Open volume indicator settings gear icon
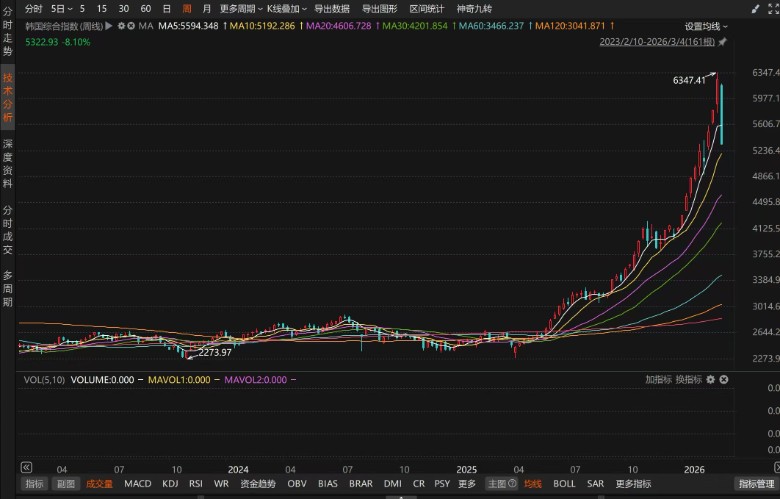Image resolution: width=780 pixels, height=499 pixels. tap(710, 380)
